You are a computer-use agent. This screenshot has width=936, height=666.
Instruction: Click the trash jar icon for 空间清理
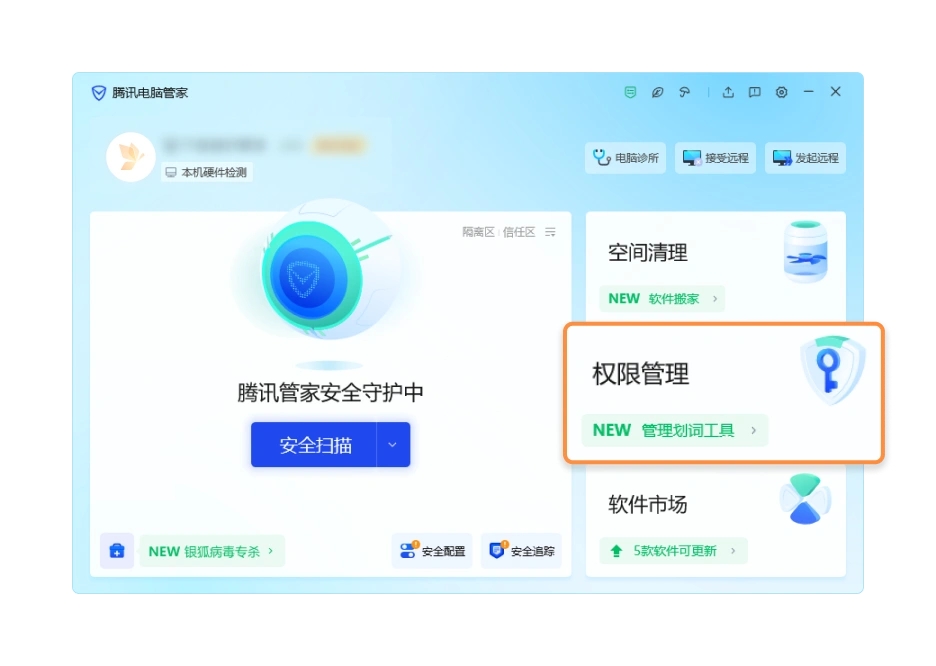[805, 252]
